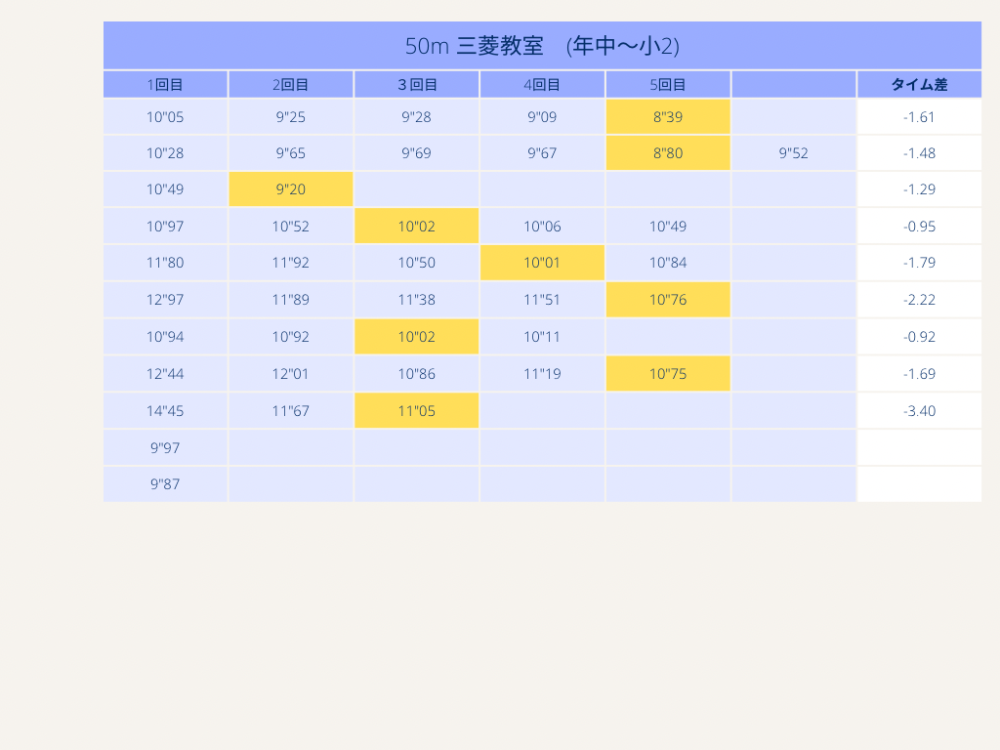Select the -2.22 time difference cell
Viewport: 1000px width, 750px height.
coord(919,300)
